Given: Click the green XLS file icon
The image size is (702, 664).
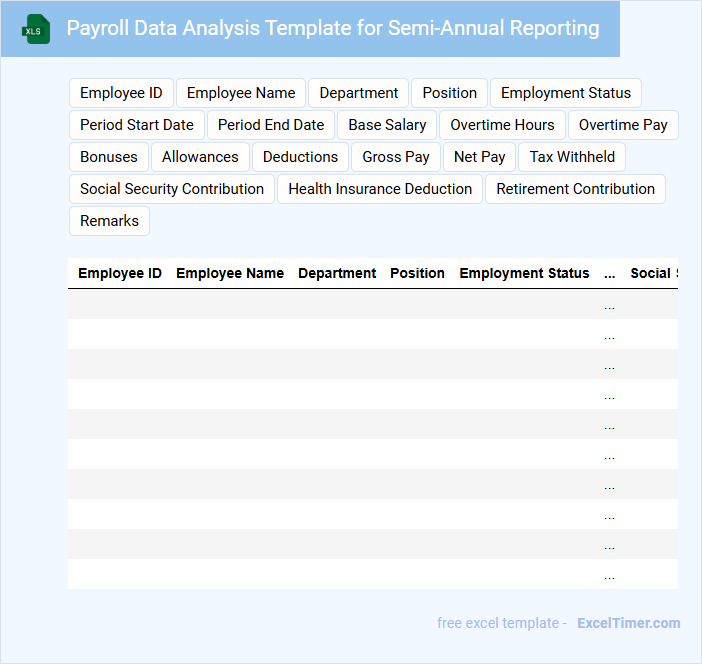Looking at the screenshot, I should coord(36,29).
